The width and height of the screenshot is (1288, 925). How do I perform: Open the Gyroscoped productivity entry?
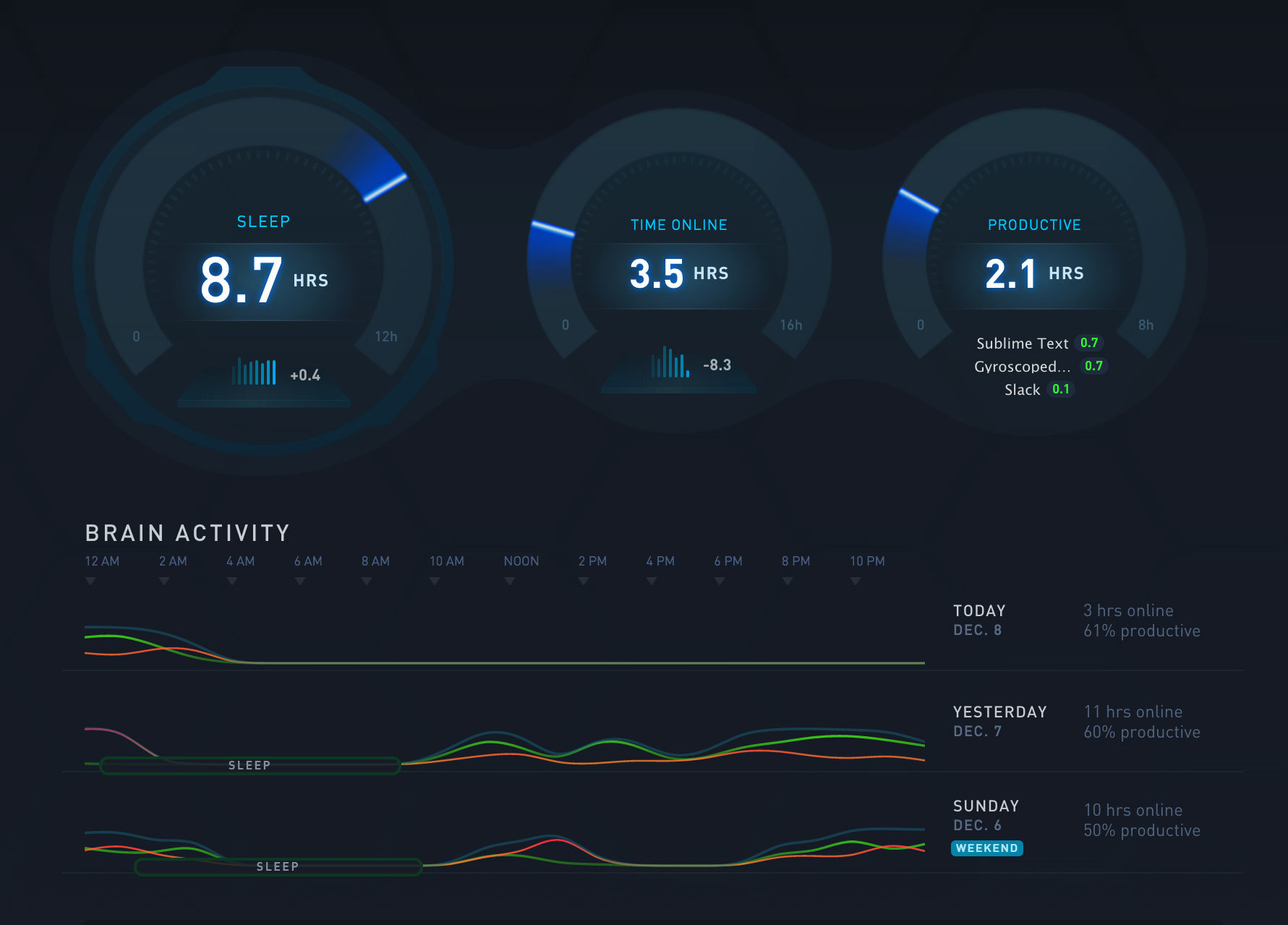1040,366
